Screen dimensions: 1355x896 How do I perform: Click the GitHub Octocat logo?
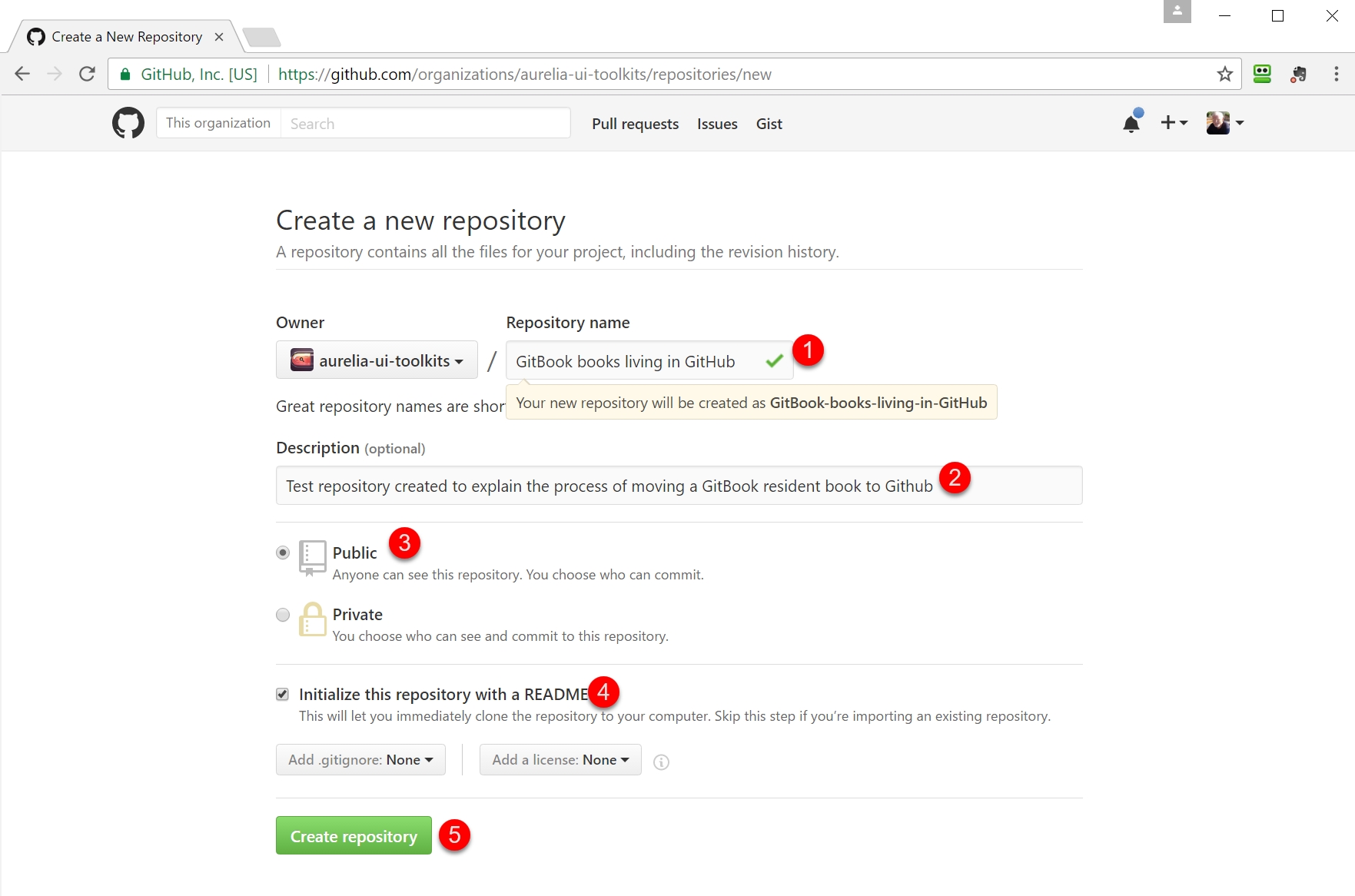coord(128,123)
